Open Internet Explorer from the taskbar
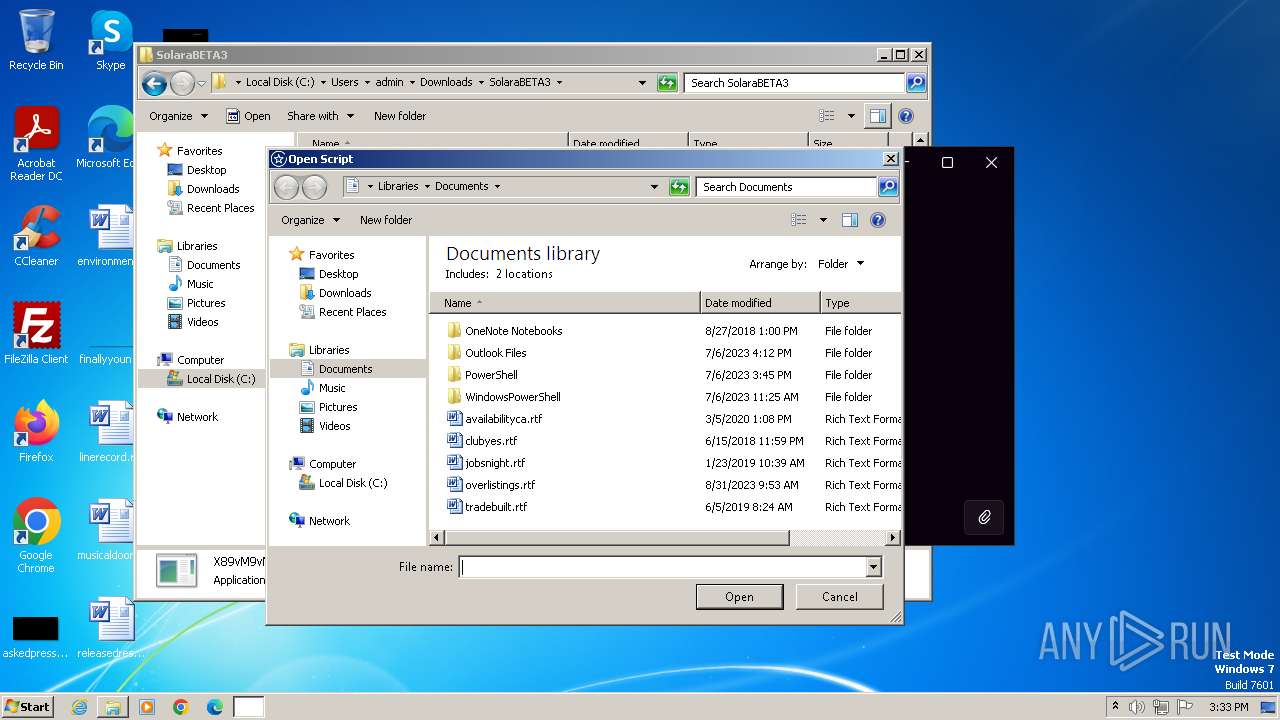The width and height of the screenshot is (1280, 720). coord(79,707)
